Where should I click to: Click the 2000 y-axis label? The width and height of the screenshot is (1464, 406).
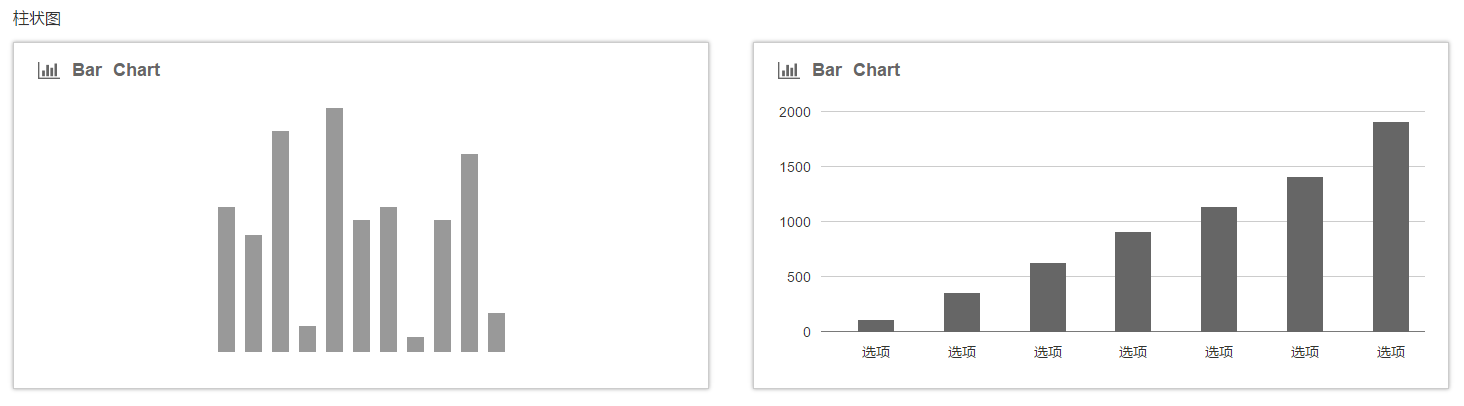point(795,112)
